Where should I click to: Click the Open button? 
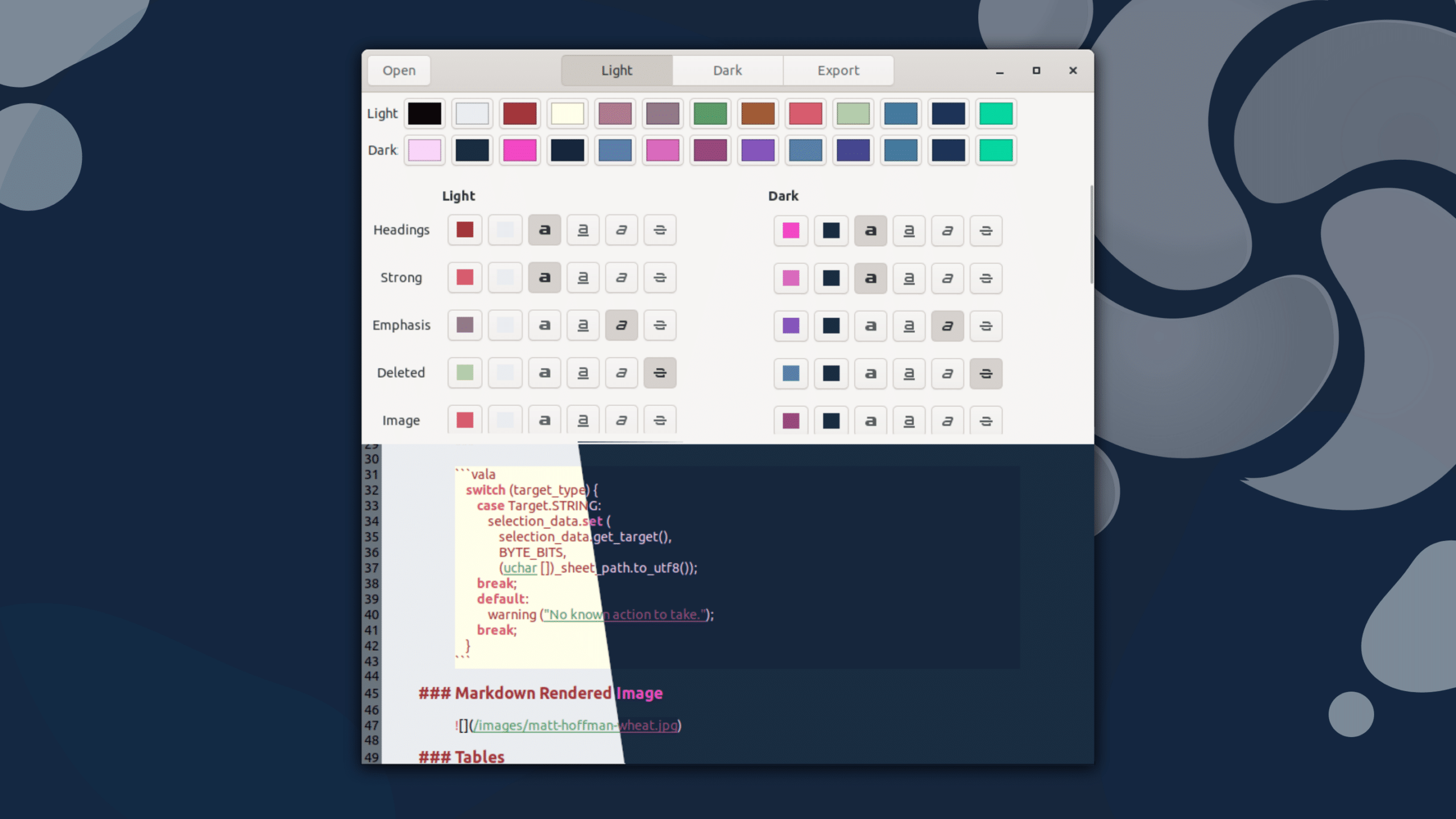399,71
